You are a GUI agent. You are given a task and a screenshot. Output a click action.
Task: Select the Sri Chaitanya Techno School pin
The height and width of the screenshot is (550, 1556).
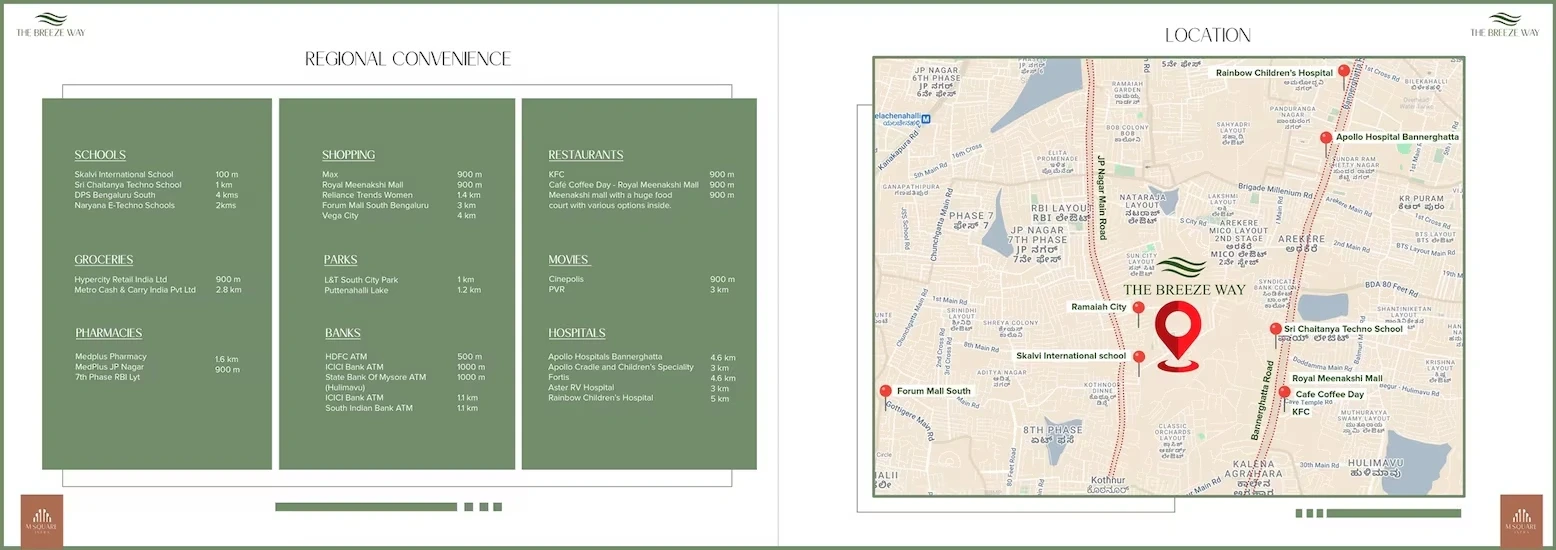pos(1275,330)
